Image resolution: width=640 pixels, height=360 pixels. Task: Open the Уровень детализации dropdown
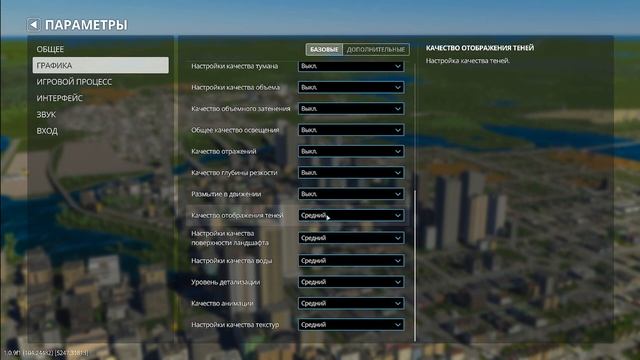point(351,282)
